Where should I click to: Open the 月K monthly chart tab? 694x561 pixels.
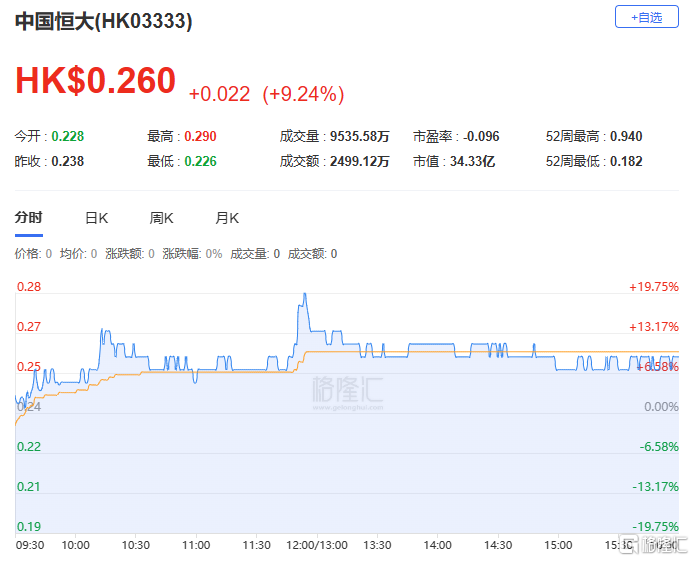click(x=227, y=218)
